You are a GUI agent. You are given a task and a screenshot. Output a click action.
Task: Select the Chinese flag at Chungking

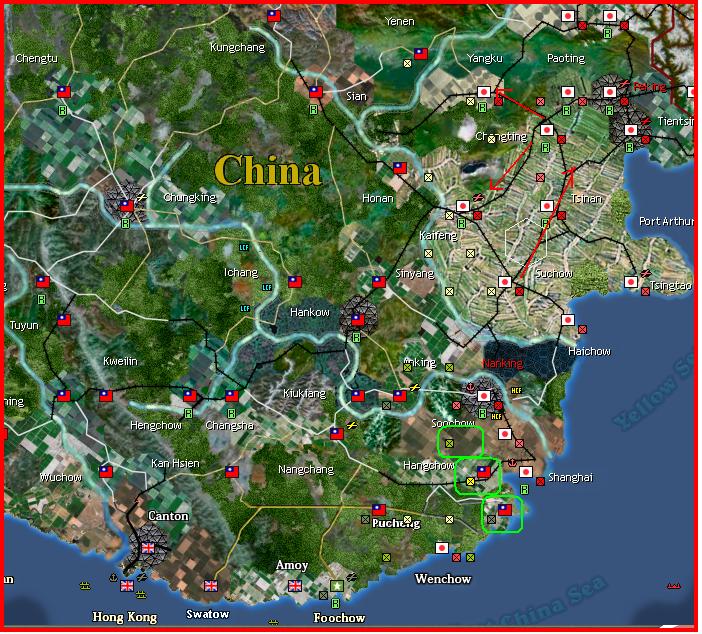pyautogui.click(x=127, y=206)
